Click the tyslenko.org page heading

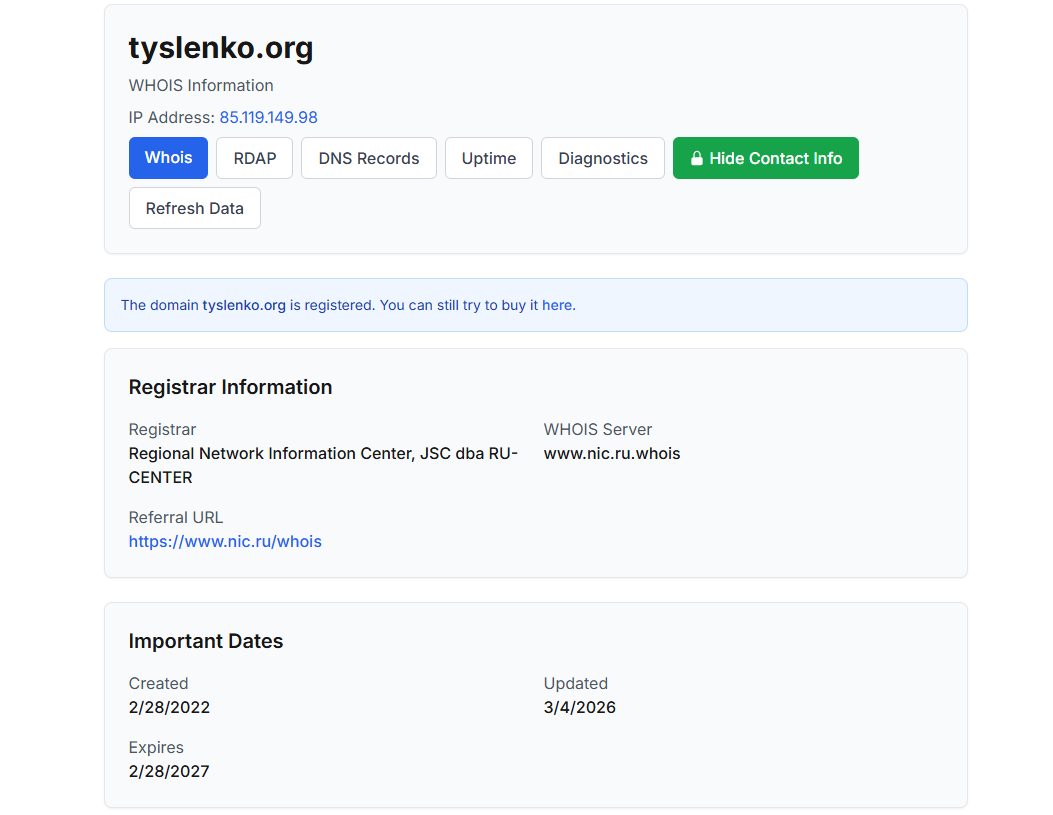221,48
